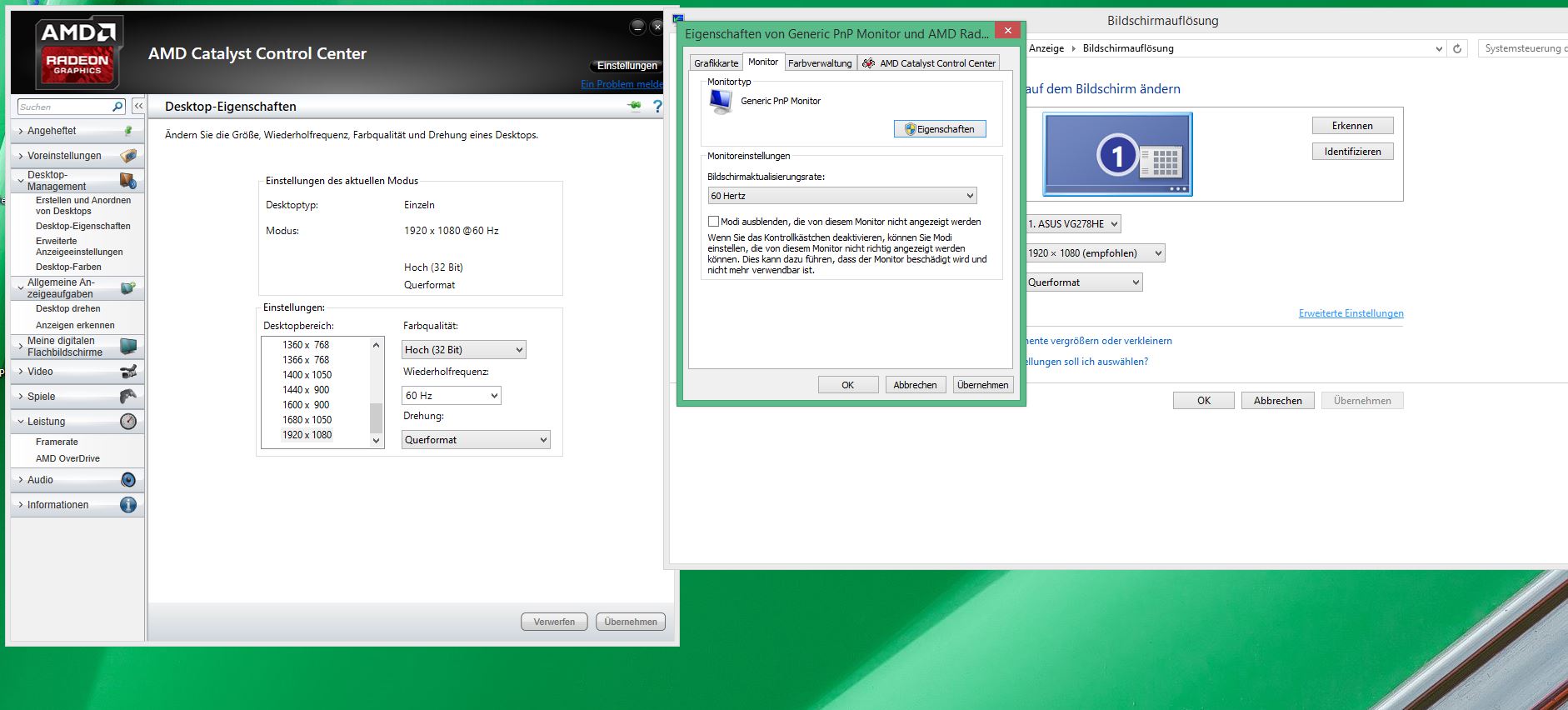The width and height of the screenshot is (1568, 710).
Task: Select AMD OverDrive in the sidebar
Action: tap(67, 458)
